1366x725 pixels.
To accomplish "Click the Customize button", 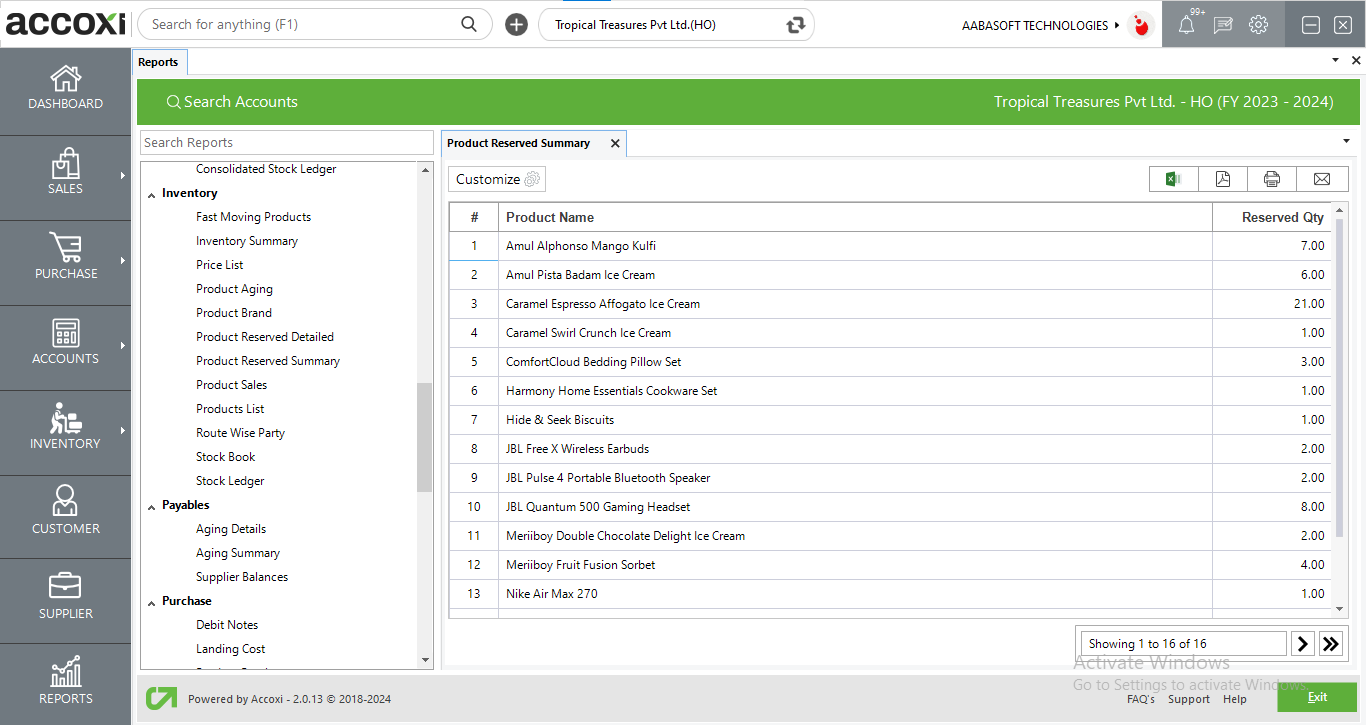I will click(497, 179).
